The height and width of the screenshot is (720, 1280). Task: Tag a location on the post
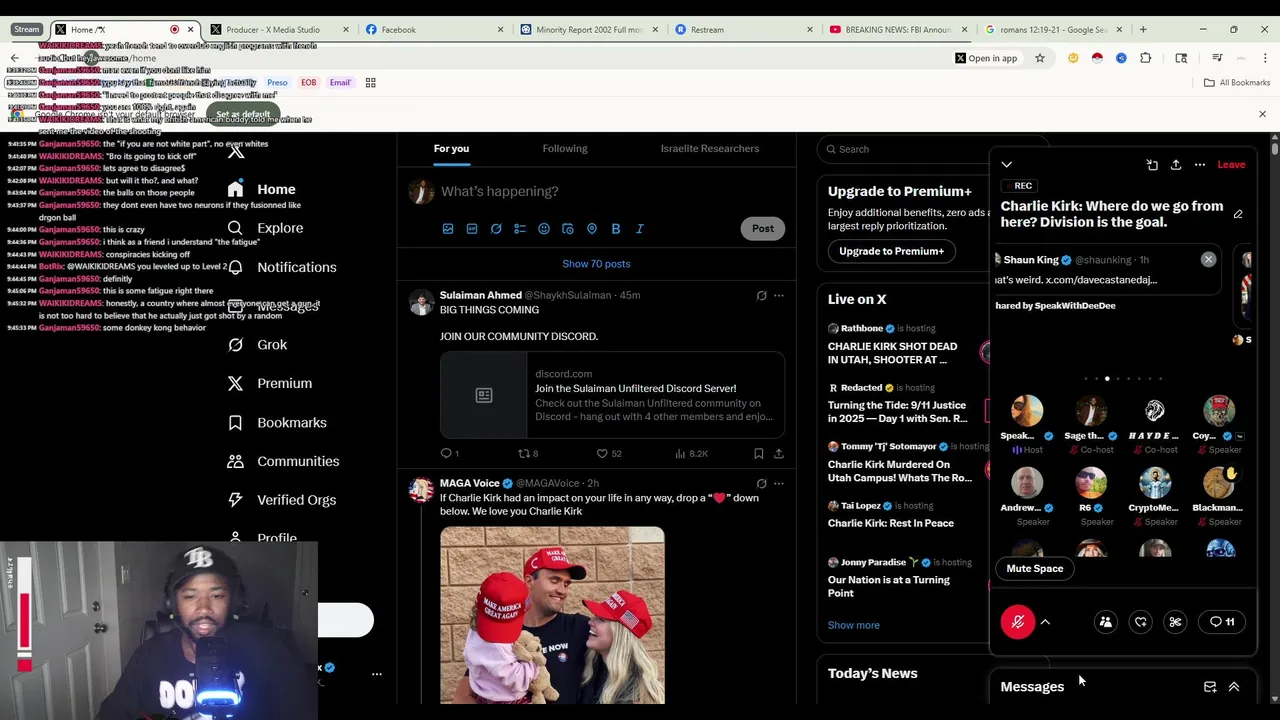pos(592,229)
